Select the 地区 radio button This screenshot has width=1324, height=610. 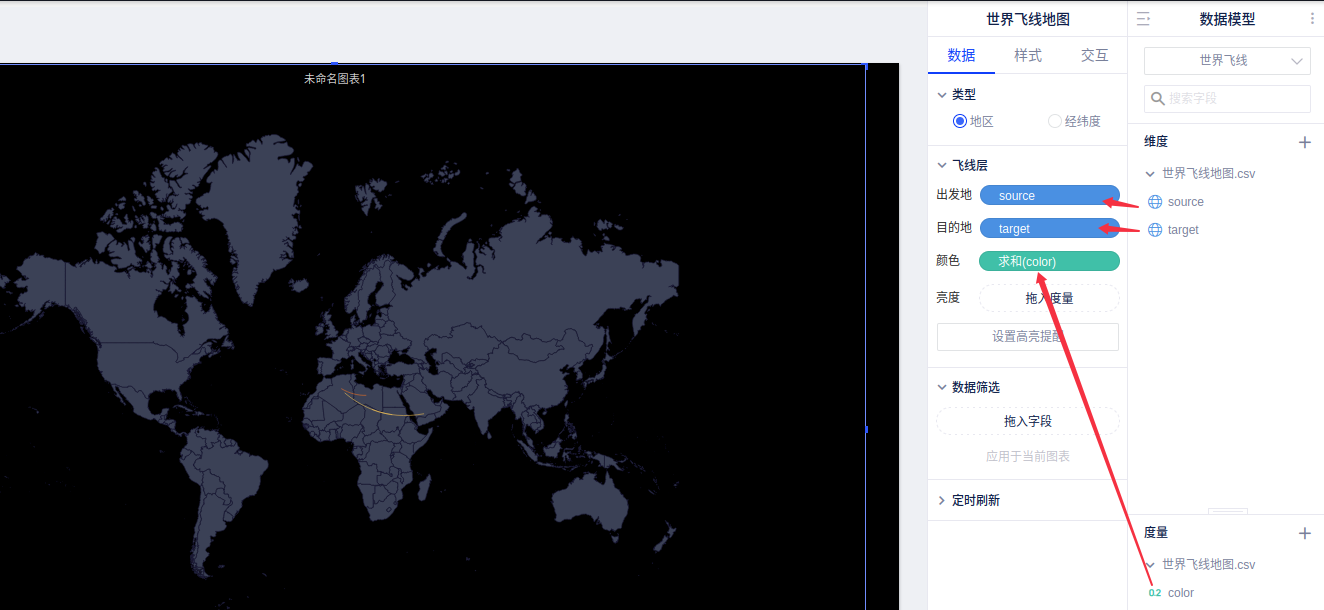tap(960, 121)
